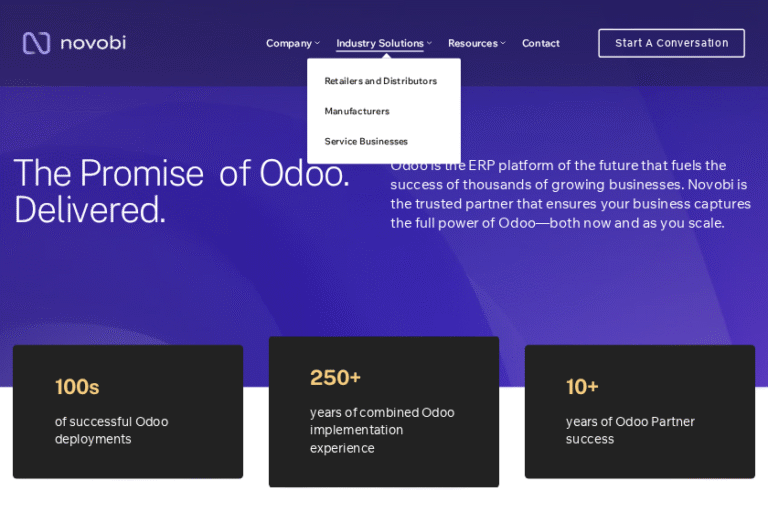Go to the Contact page
This screenshot has height=512, width=768.
pyautogui.click(x=541, y=43)
